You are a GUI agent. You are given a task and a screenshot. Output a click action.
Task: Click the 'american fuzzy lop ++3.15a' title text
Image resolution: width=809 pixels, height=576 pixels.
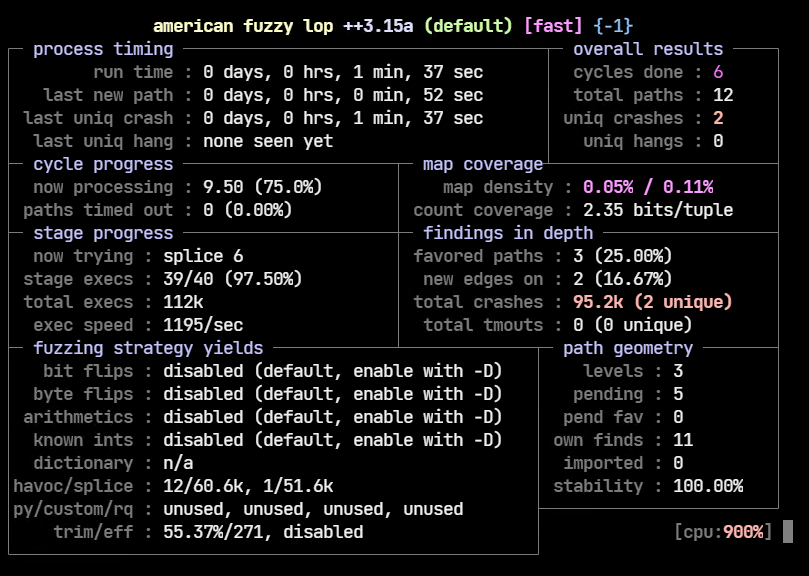283,26
